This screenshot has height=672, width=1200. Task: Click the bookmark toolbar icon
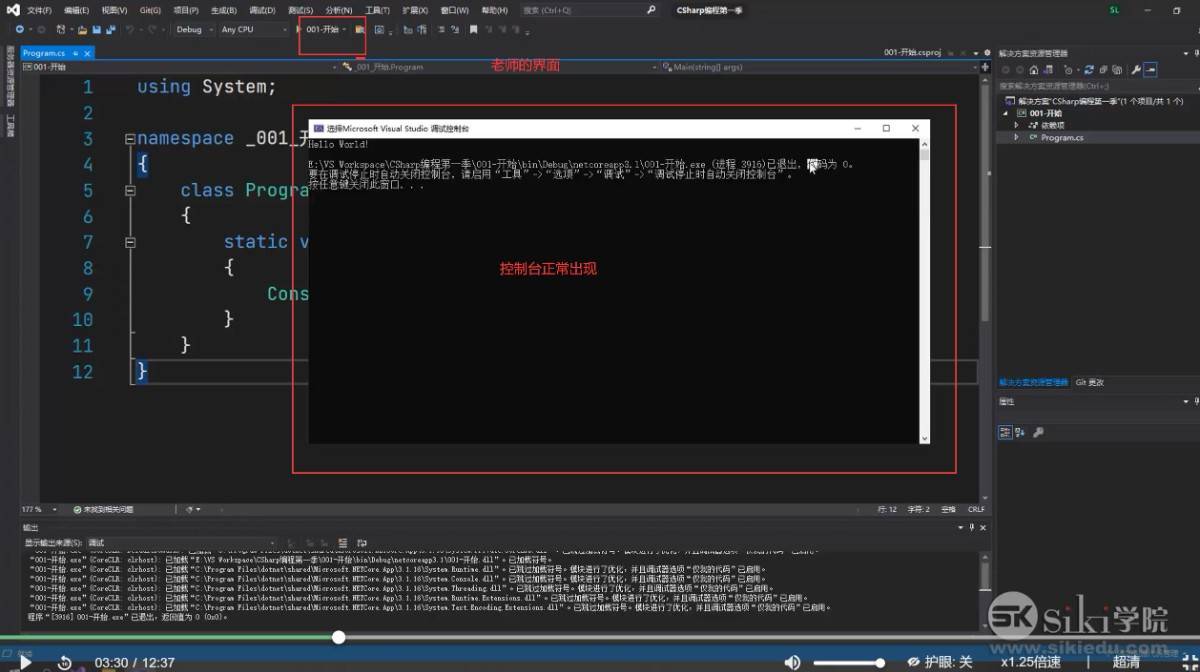[473, 29]
